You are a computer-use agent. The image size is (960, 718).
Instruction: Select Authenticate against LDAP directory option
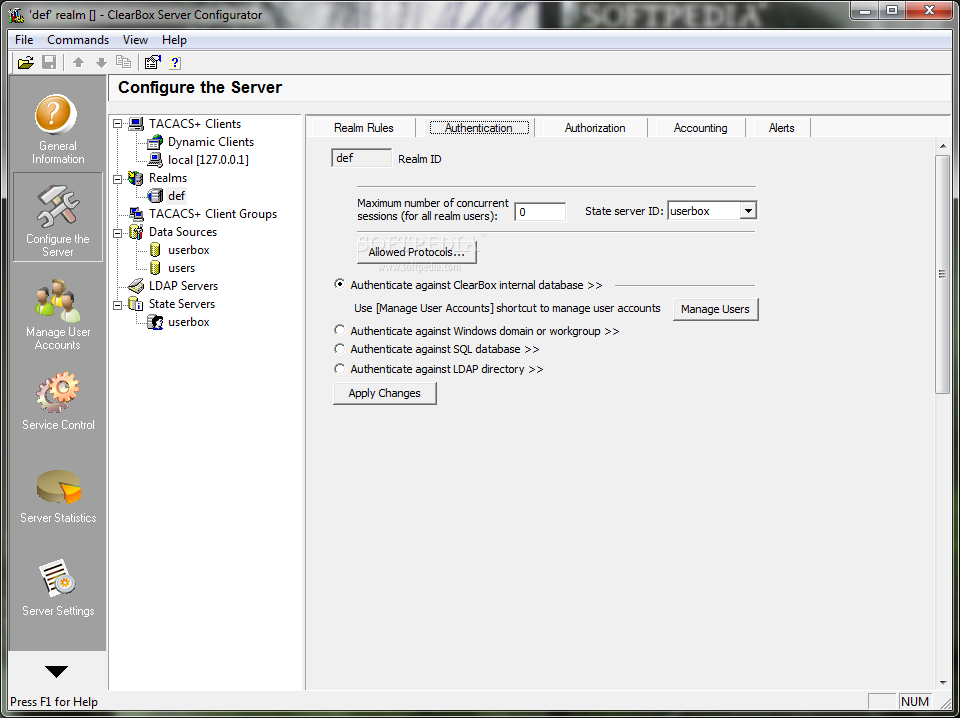click(339, 369)
